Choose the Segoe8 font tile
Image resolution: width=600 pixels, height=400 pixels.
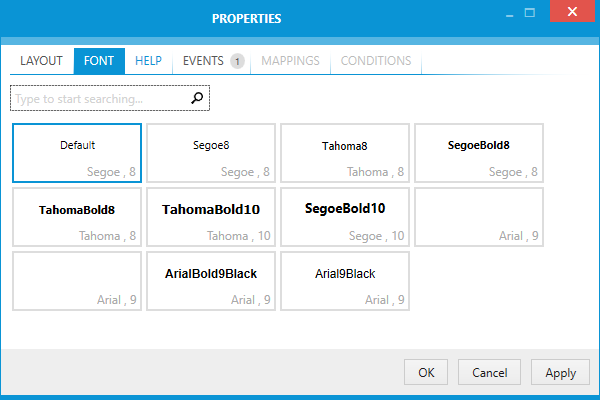tap(211, 153)
